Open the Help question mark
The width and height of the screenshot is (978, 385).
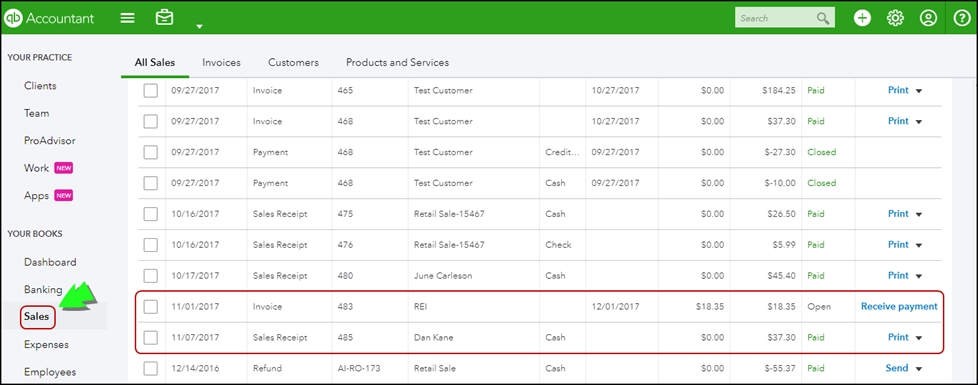(x=962, y=18)
